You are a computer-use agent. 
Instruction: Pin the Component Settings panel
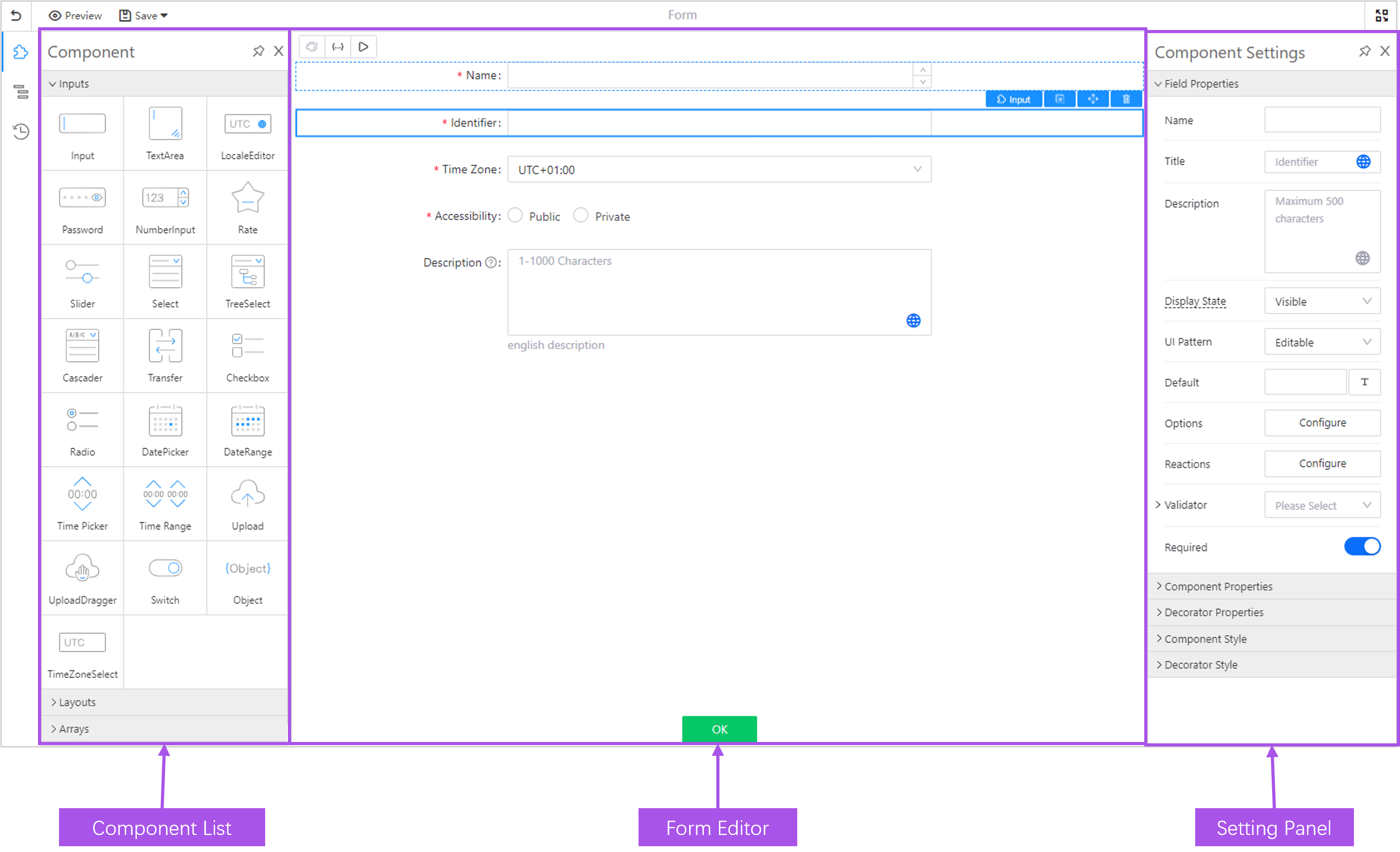click(x=1364, y=52)
